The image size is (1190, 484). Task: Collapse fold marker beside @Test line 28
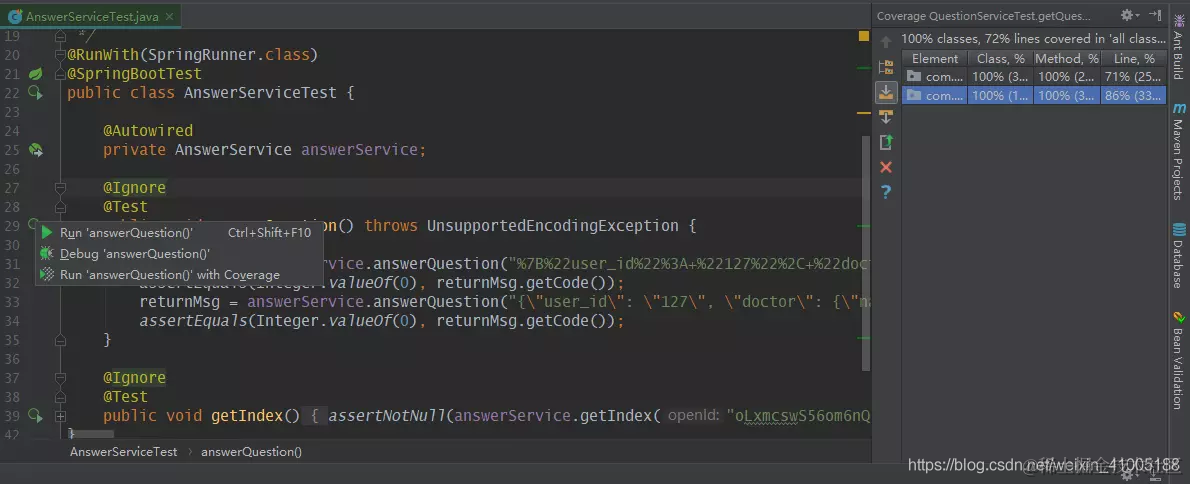(61, 207)
